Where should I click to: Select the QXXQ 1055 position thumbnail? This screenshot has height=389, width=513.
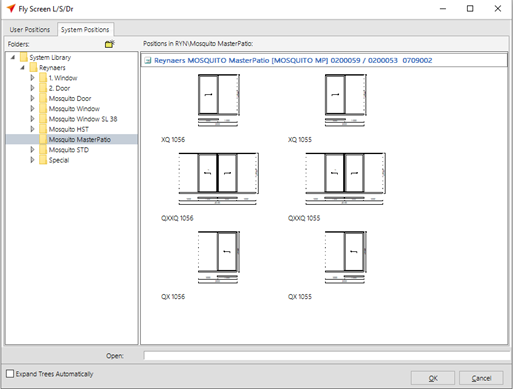point(345,178)
